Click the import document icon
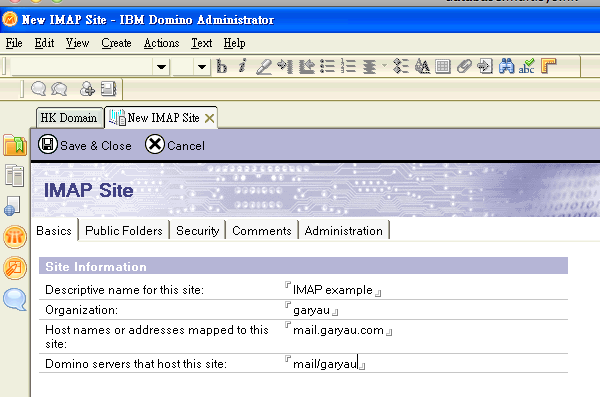The width and height of the screenshot is (600, 397). pyautogui.click(x=485, y=67)
